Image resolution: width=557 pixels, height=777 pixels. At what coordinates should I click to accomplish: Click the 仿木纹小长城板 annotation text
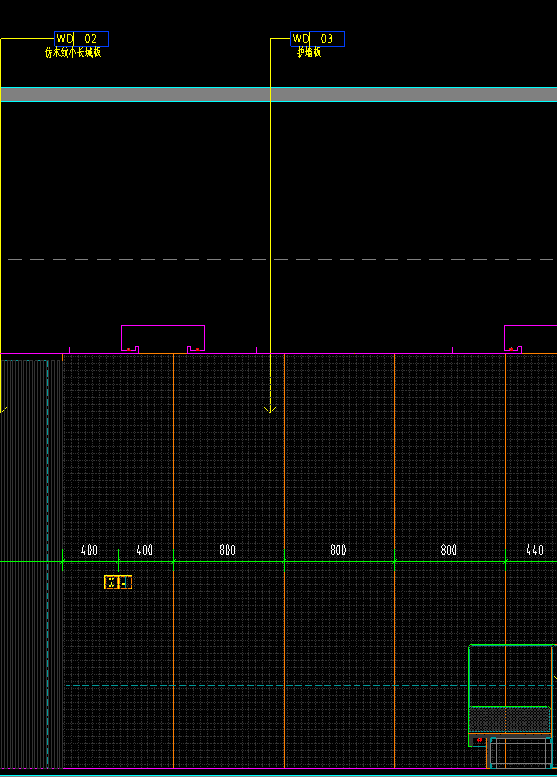(x=73, y=53)
